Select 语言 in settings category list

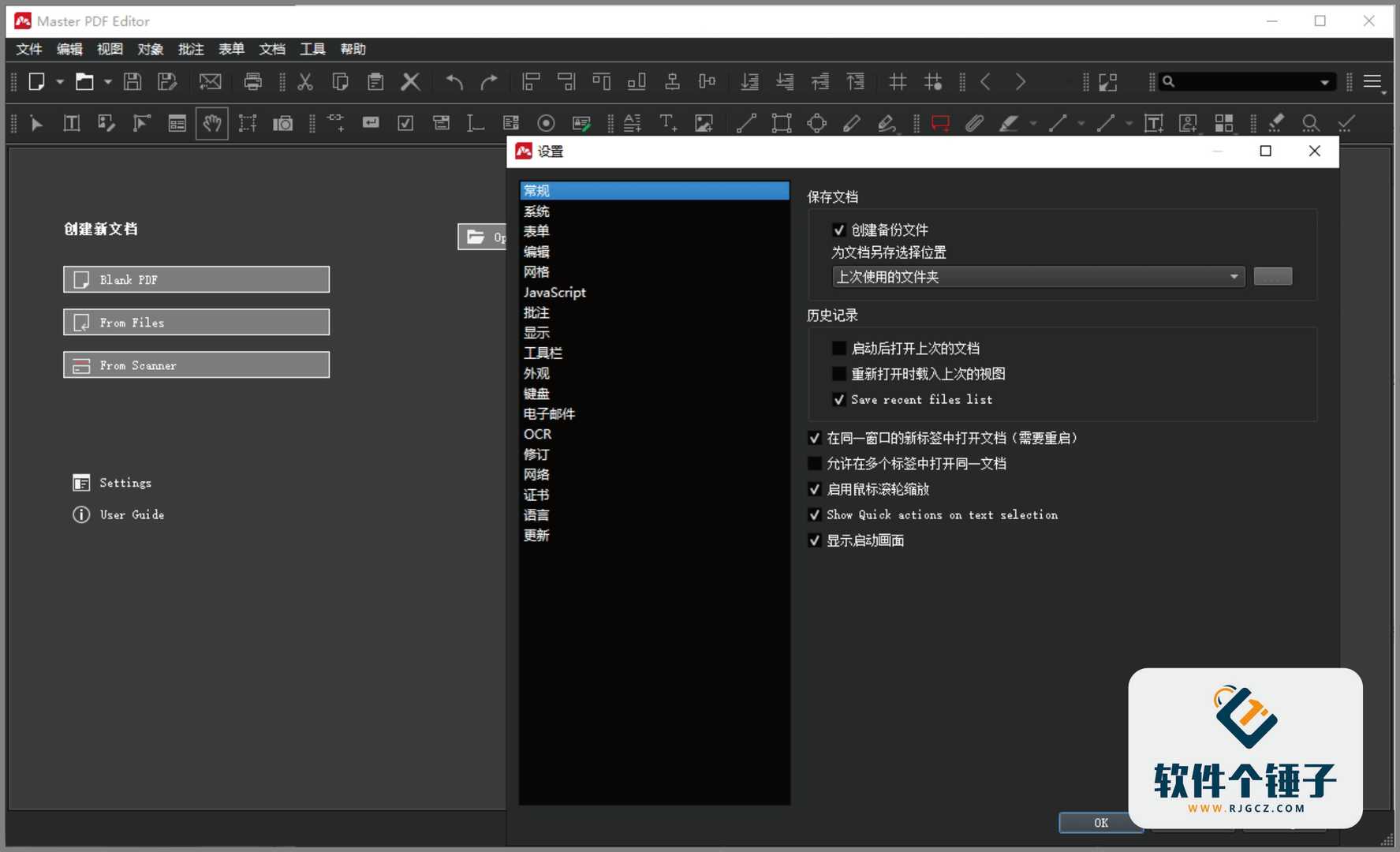point(655,515)
